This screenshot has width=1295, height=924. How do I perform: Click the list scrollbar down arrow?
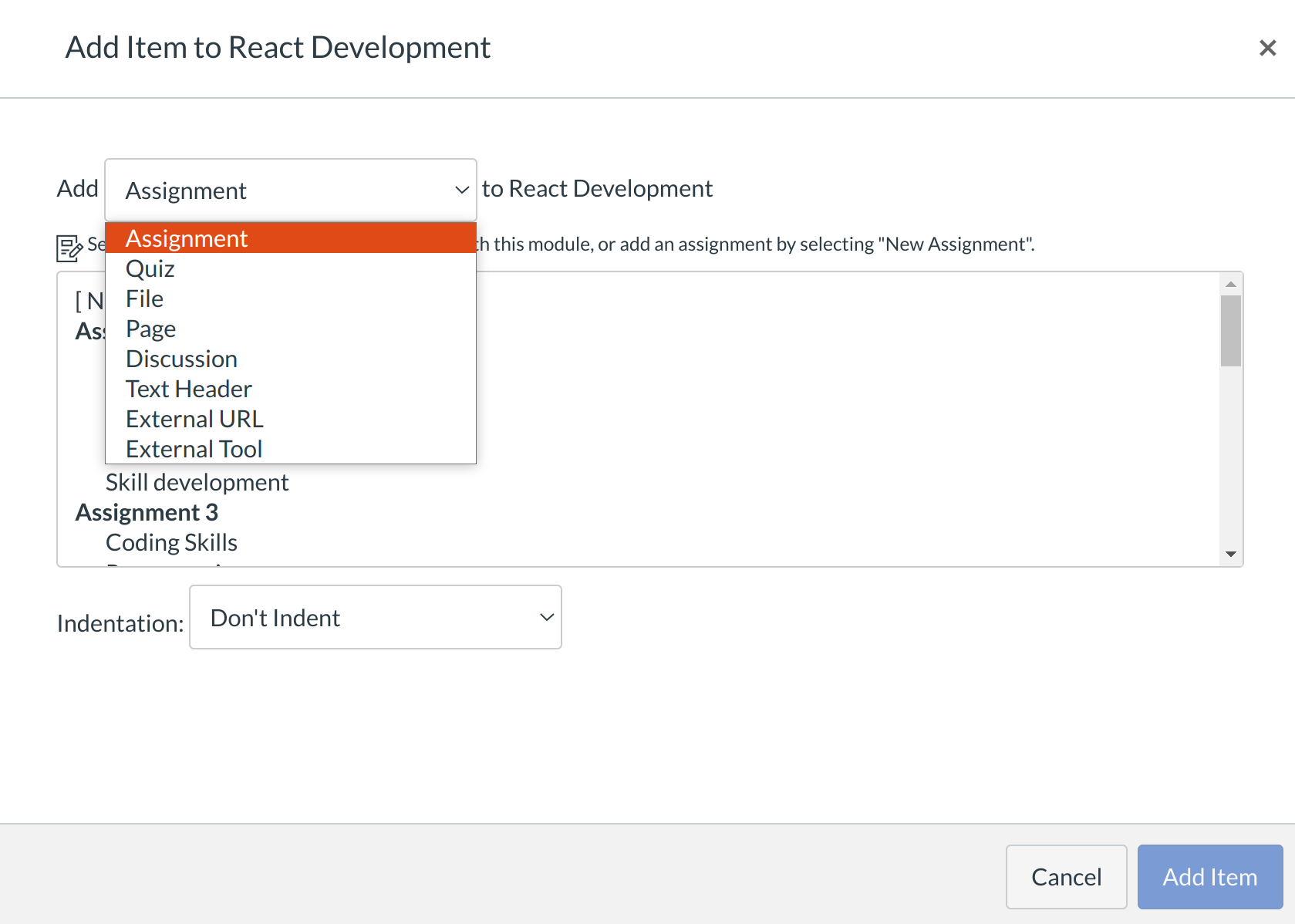(1231, 554)
